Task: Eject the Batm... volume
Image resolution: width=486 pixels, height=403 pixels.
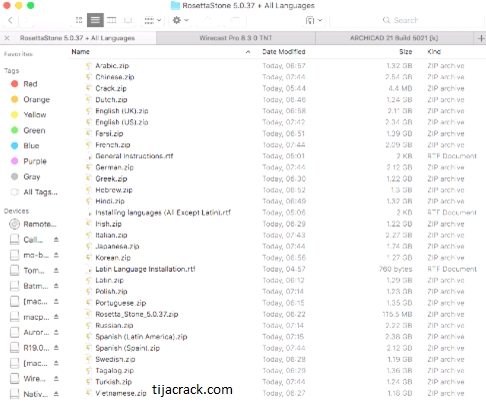Action: pos(56,286)
